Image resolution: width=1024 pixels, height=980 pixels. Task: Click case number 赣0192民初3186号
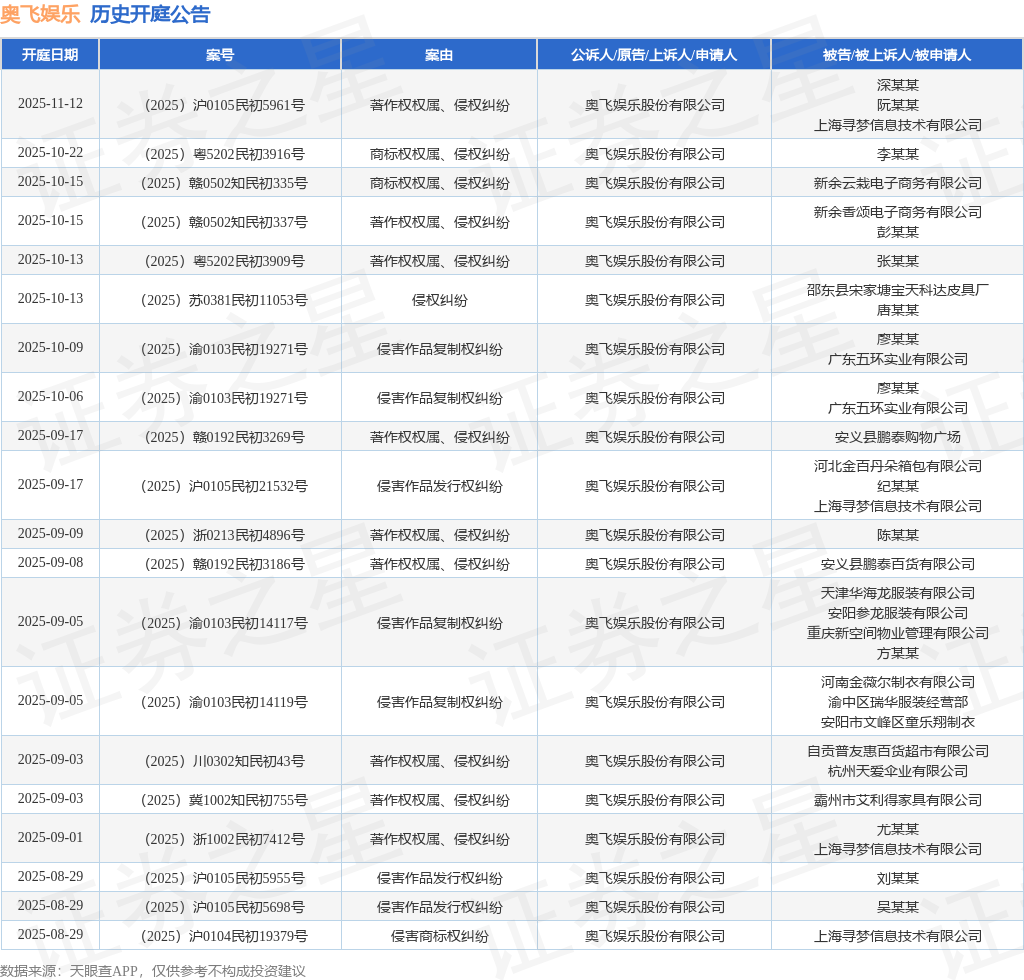225,564
